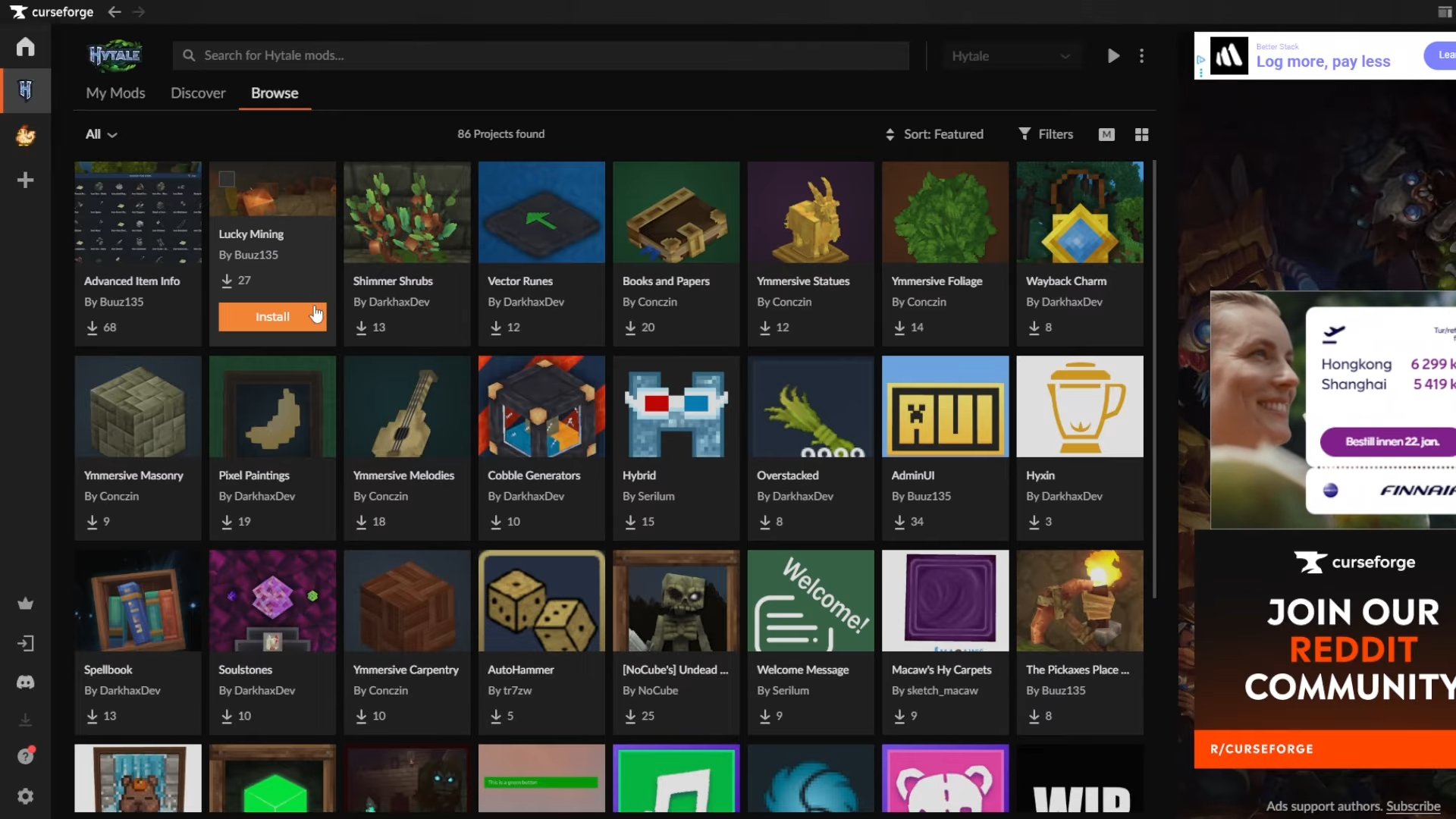The height and width of the screenshot is (819, 1456).
Task: Open the chicken game icon in sidebar
Action: [x=25, y=136]
